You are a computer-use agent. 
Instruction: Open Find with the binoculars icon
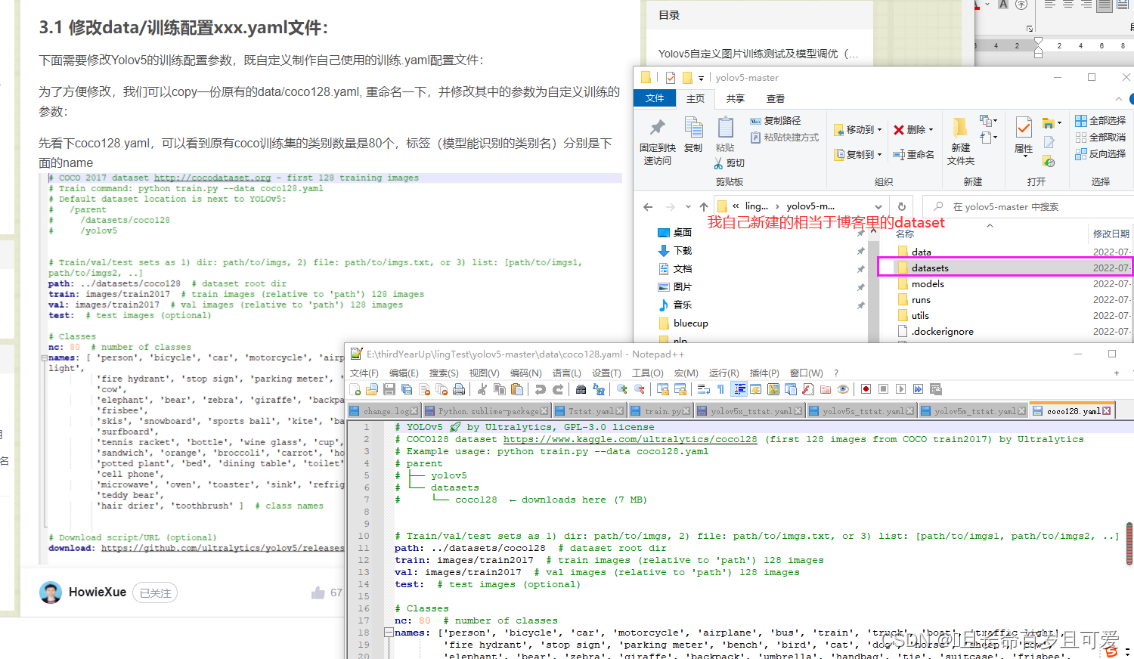pos(581,390)
